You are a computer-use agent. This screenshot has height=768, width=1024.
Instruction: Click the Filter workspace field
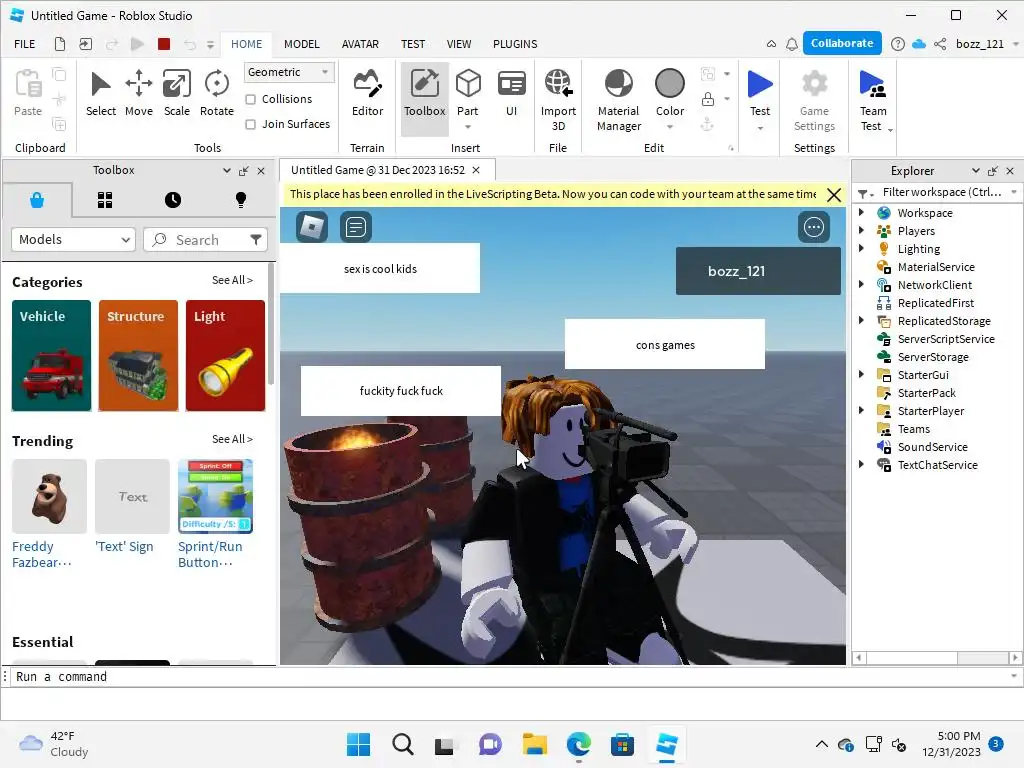tap(944, 192)
